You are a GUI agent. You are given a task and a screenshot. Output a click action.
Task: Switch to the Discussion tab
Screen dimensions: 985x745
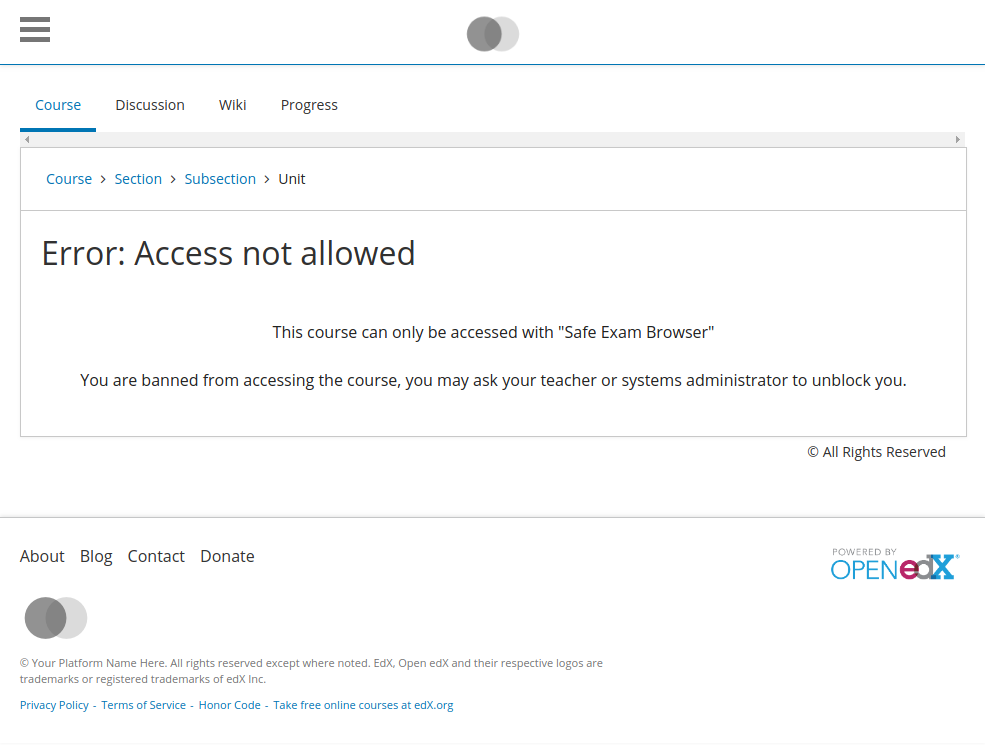150,105
